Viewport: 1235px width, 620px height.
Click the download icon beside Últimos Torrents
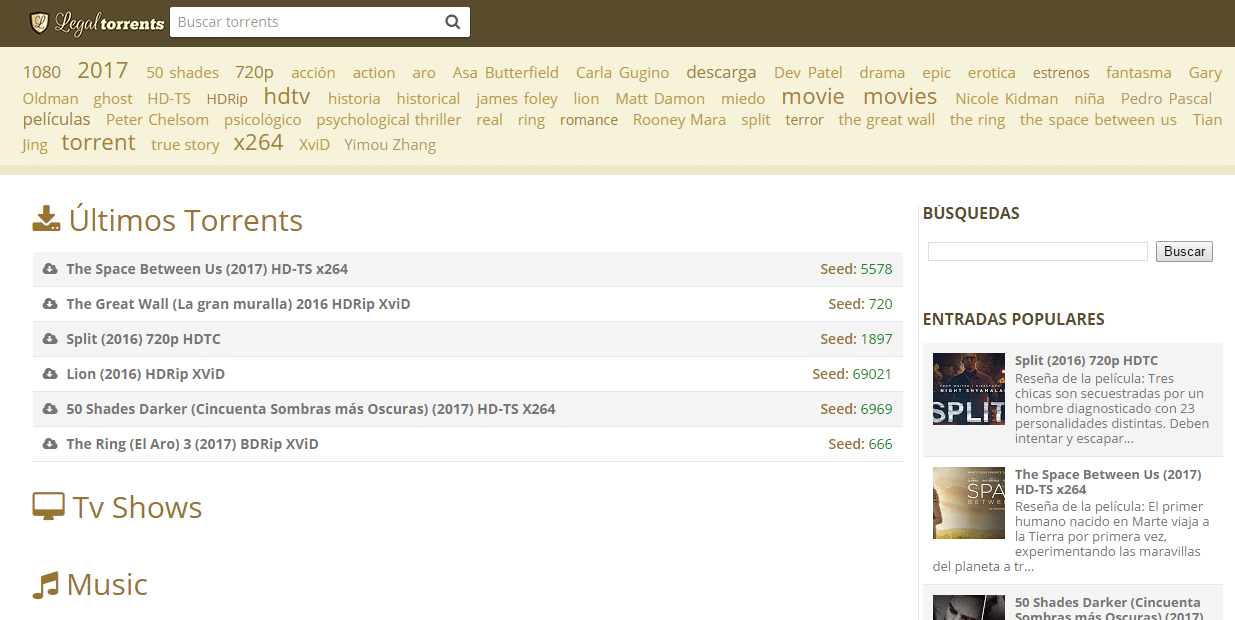point(46,219)
